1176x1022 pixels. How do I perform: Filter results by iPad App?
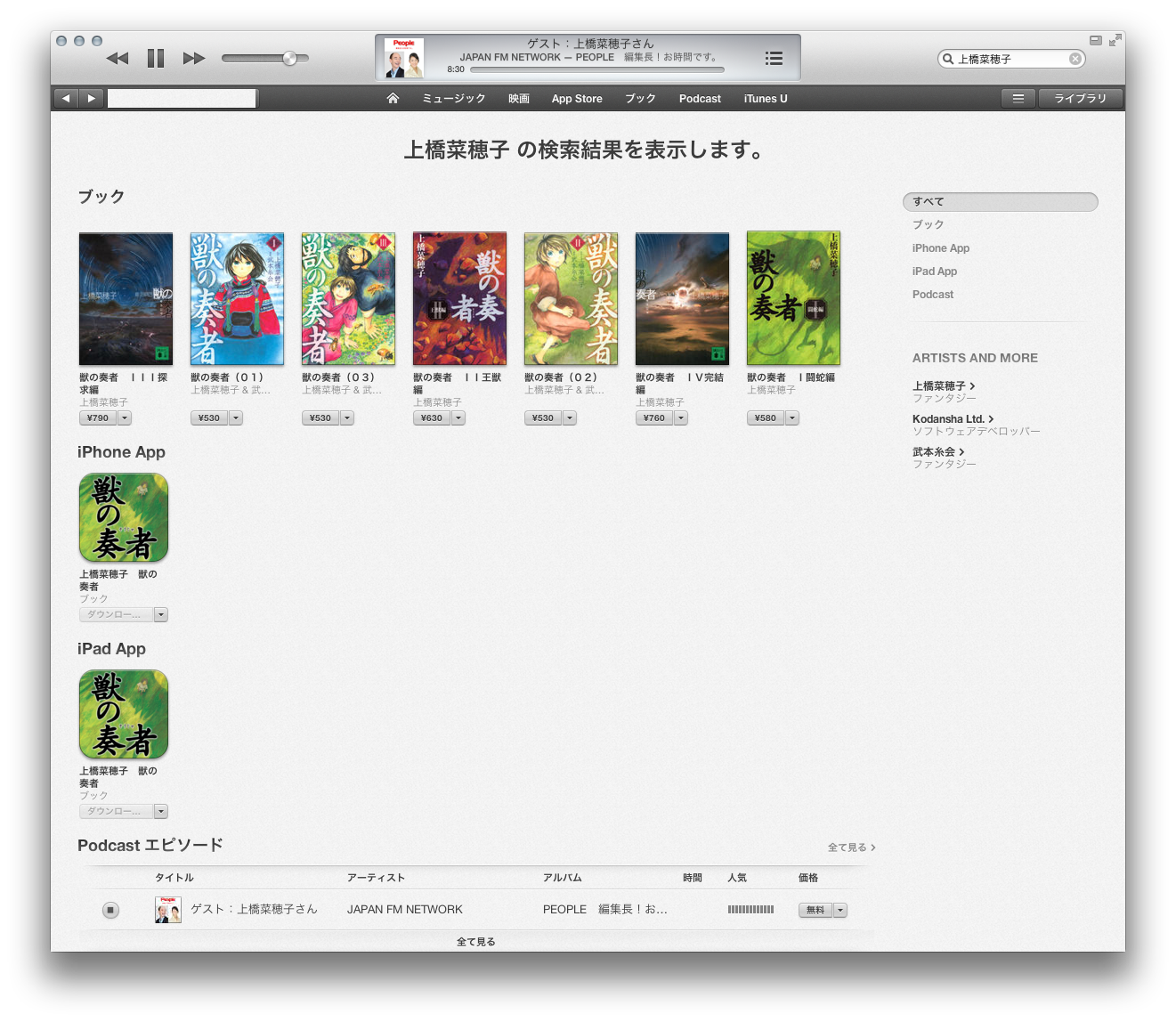(x=935, y=272)
